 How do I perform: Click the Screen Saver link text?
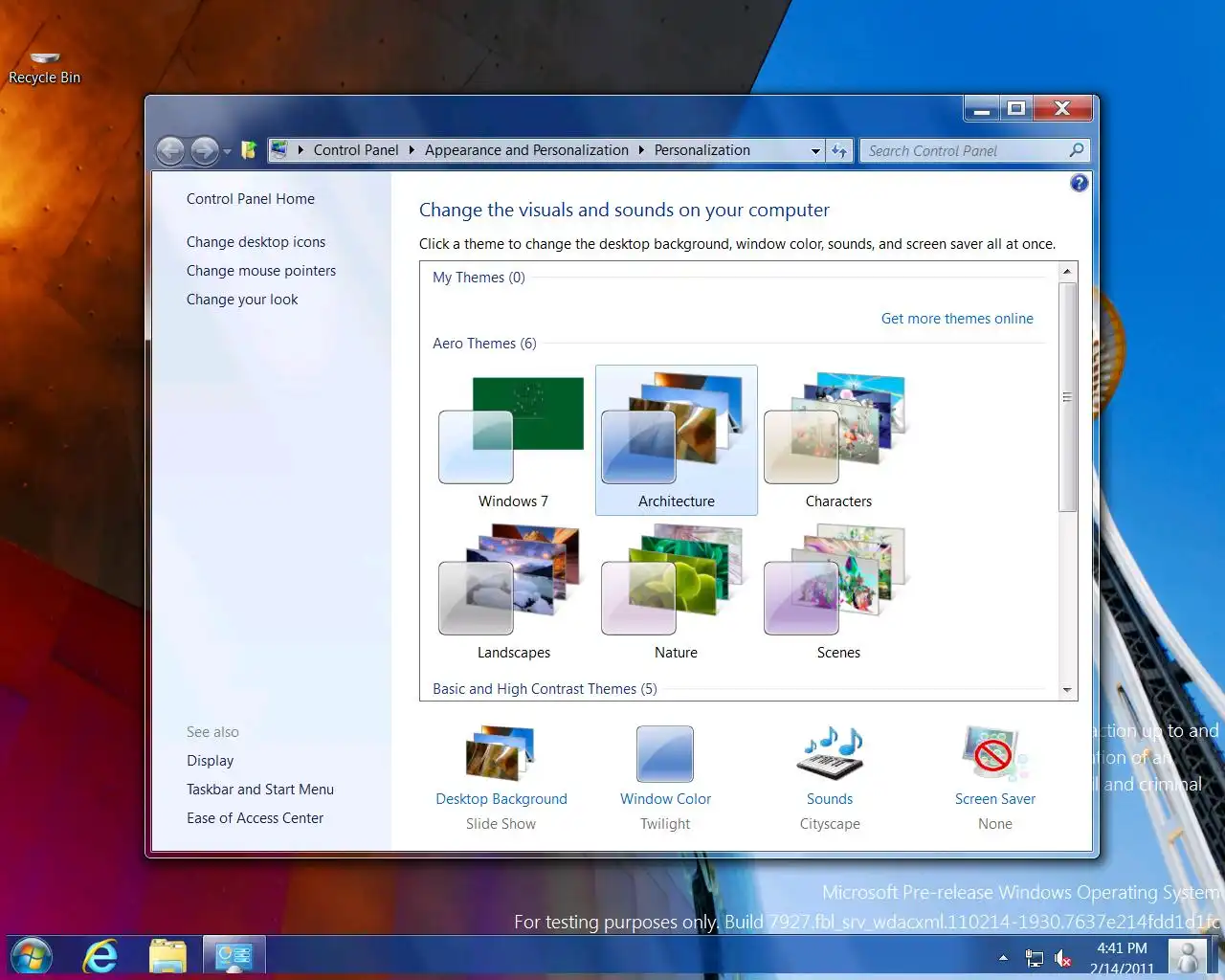pyautogui.click(x=995, y=799)
